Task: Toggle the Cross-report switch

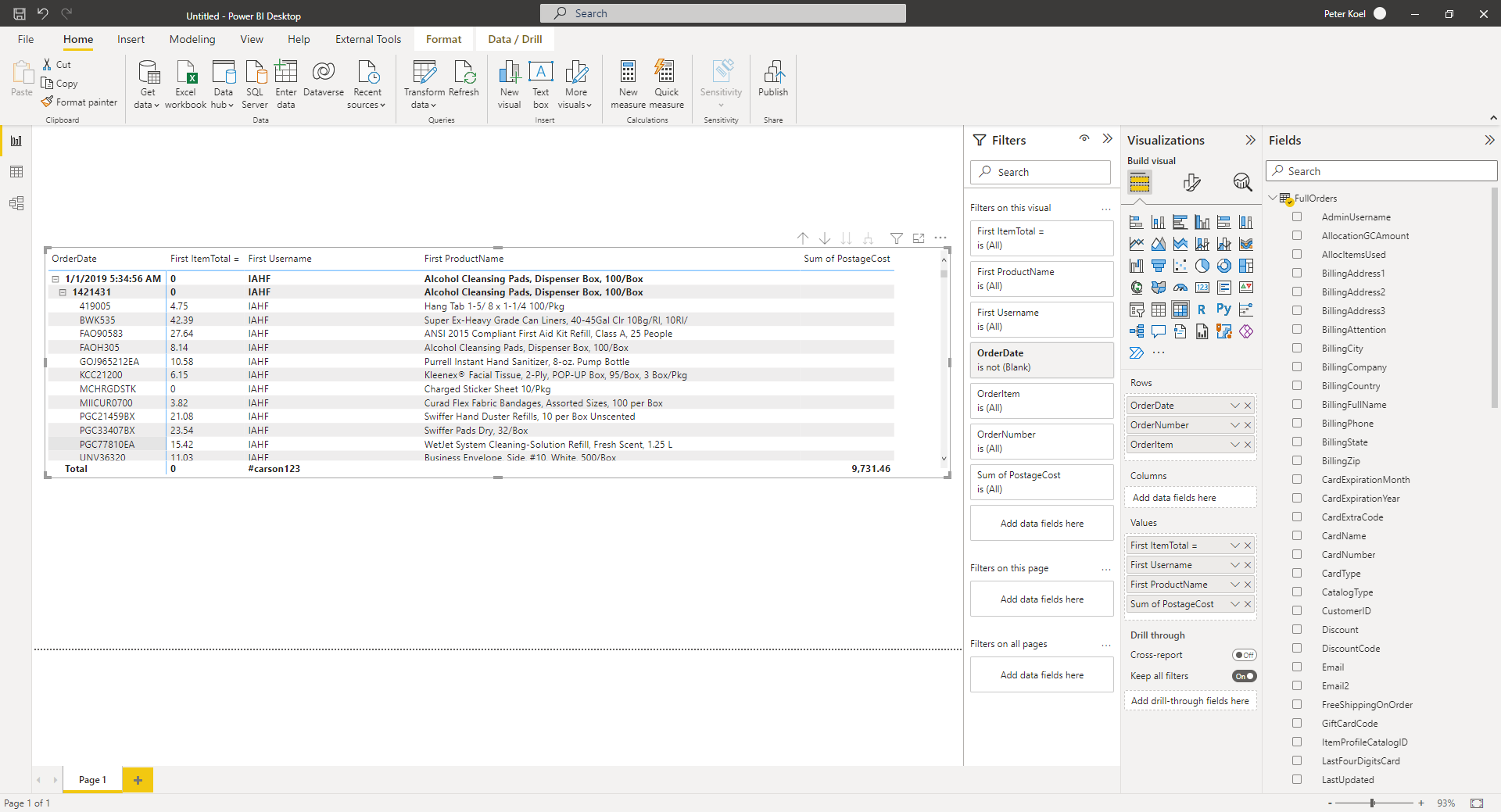Action: 1244,655
